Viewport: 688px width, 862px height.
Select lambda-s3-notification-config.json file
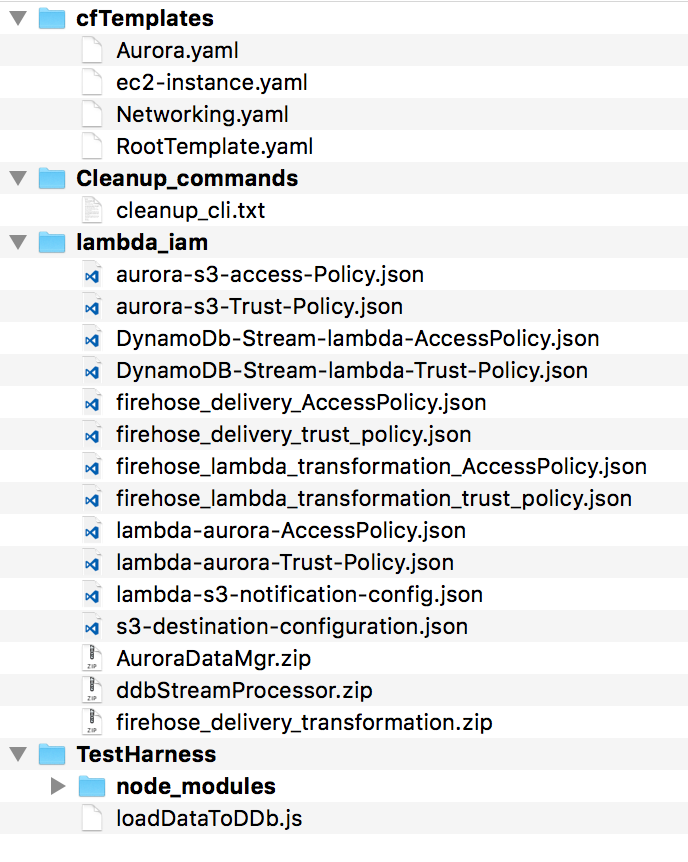coord(344,594)
